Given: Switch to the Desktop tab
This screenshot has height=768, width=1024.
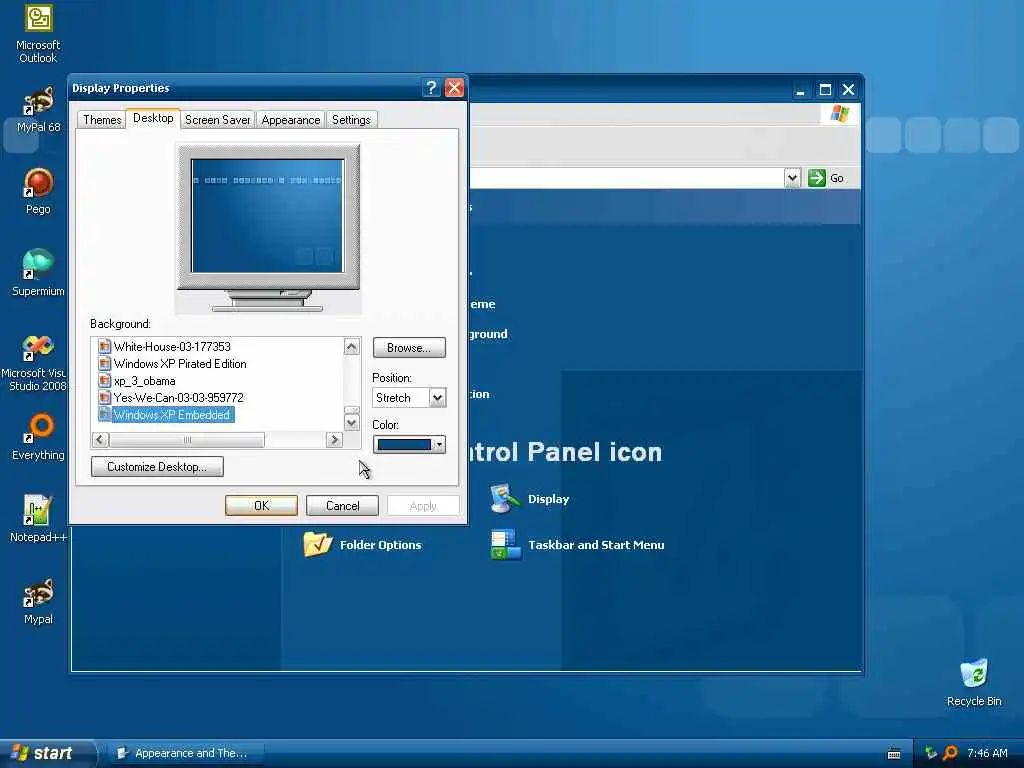Looking at the screenshot, I should (153, 118).
